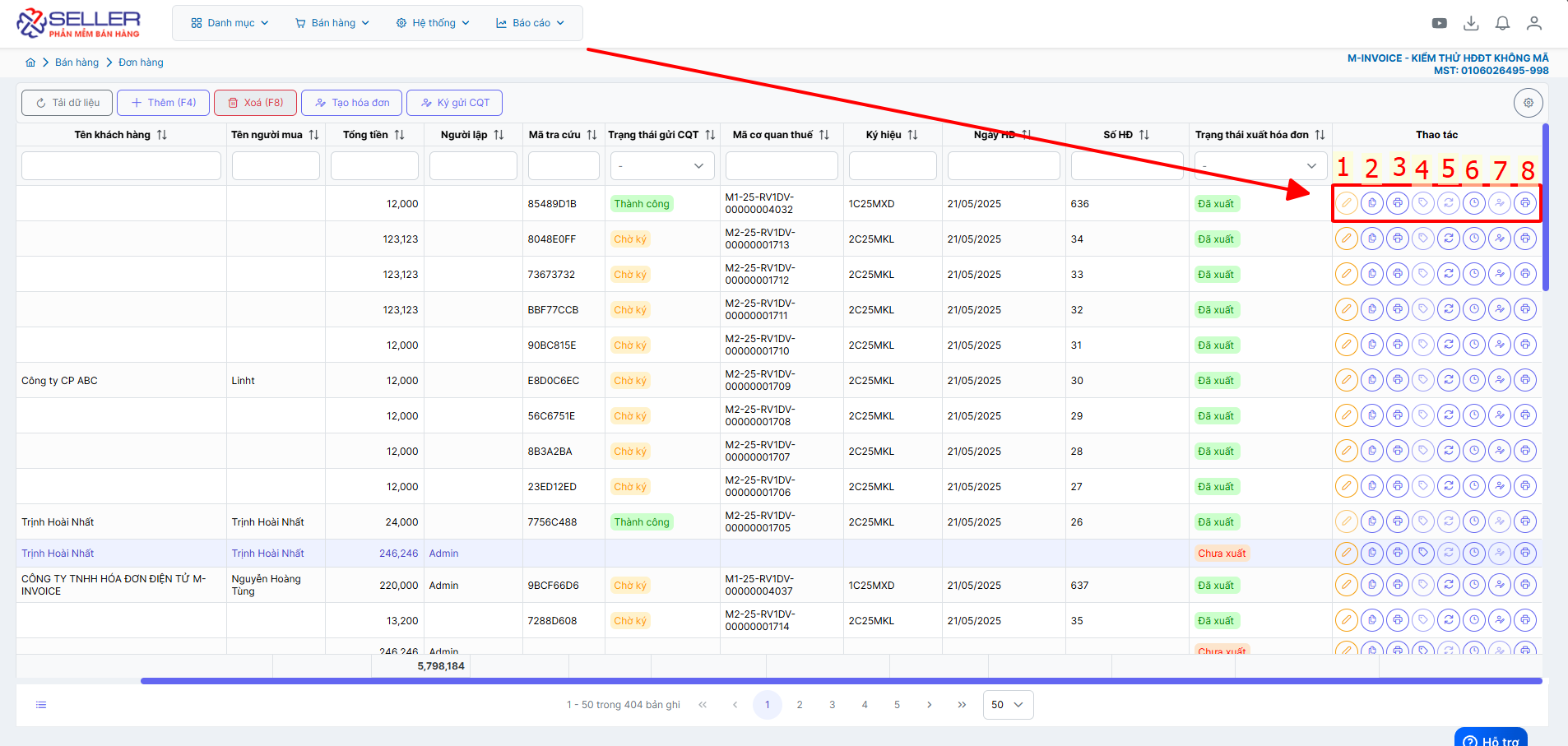Sort by the Tên khách hàng column
The width and height of the screenshot is (1568, 746).
coord(162,135)
